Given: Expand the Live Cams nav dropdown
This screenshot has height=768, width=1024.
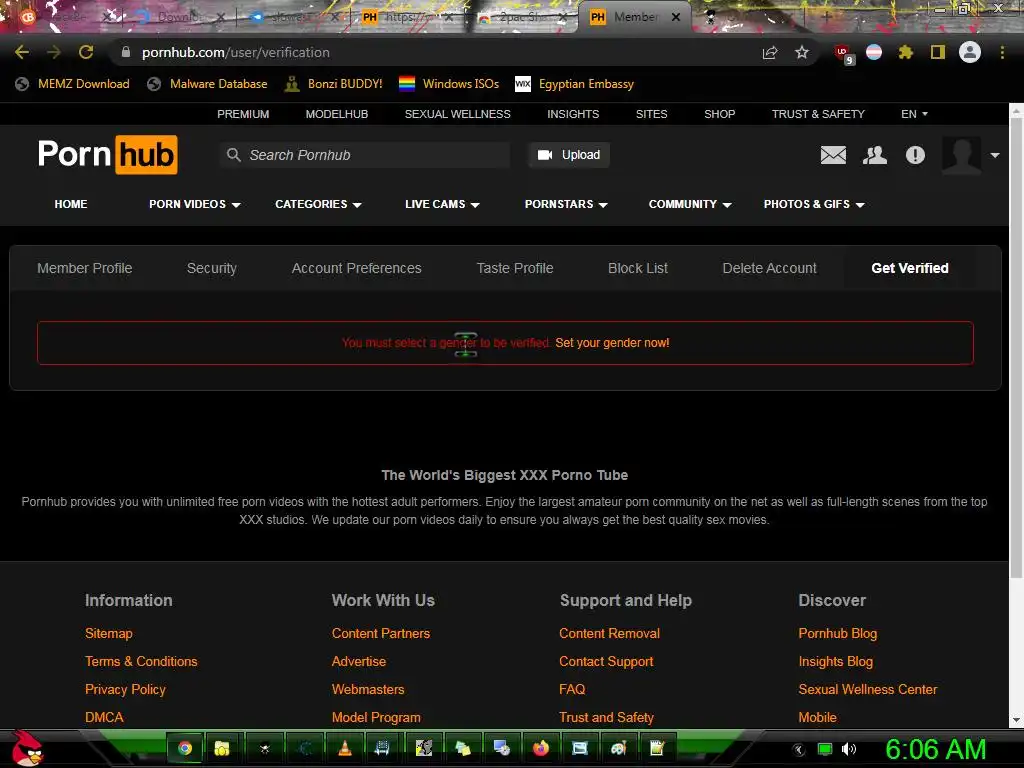Looking at the screenshot, I should [442, 204].
